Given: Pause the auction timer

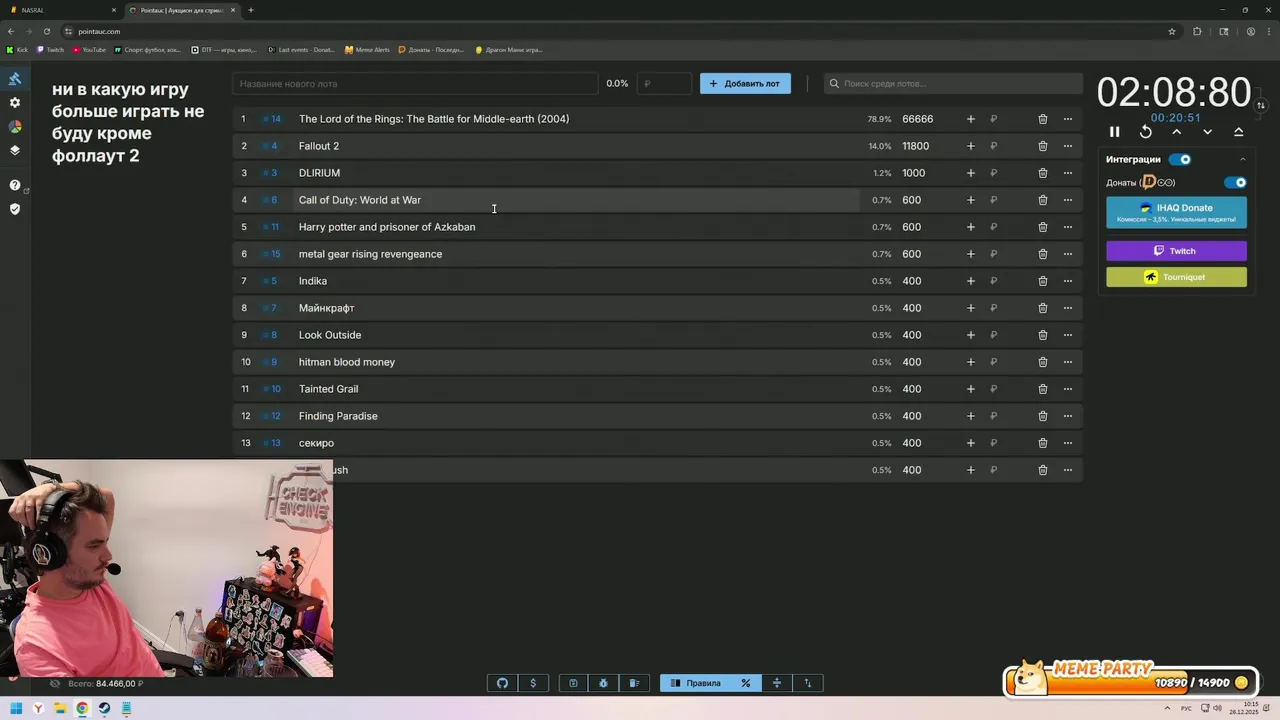Looking at the screenshot, I should pos(1114,132).
